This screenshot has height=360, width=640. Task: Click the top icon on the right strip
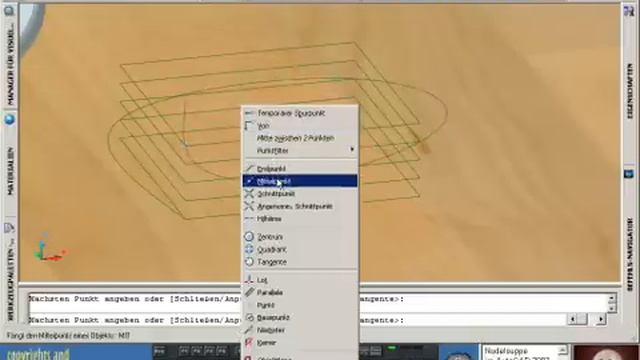coord(629,11)
